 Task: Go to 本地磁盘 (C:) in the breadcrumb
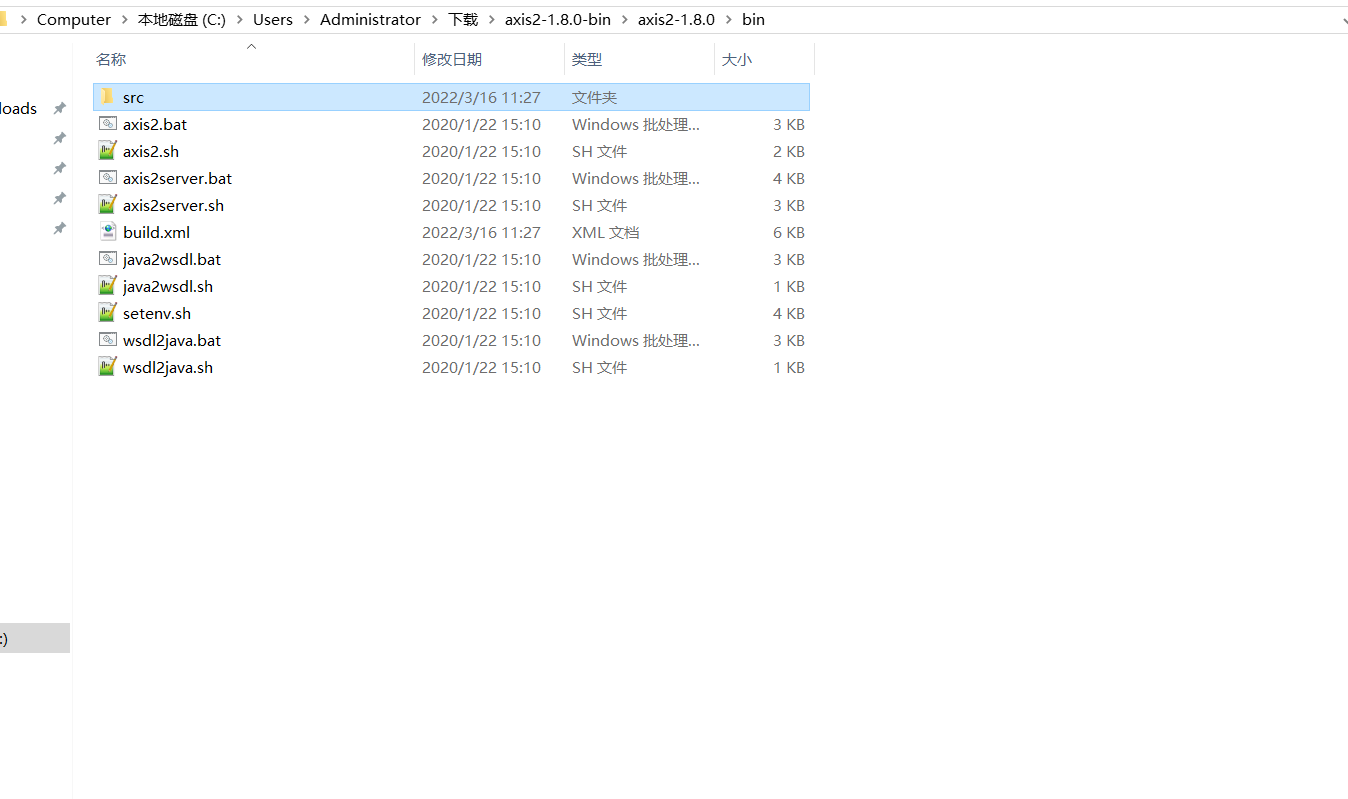click(182, 19)
